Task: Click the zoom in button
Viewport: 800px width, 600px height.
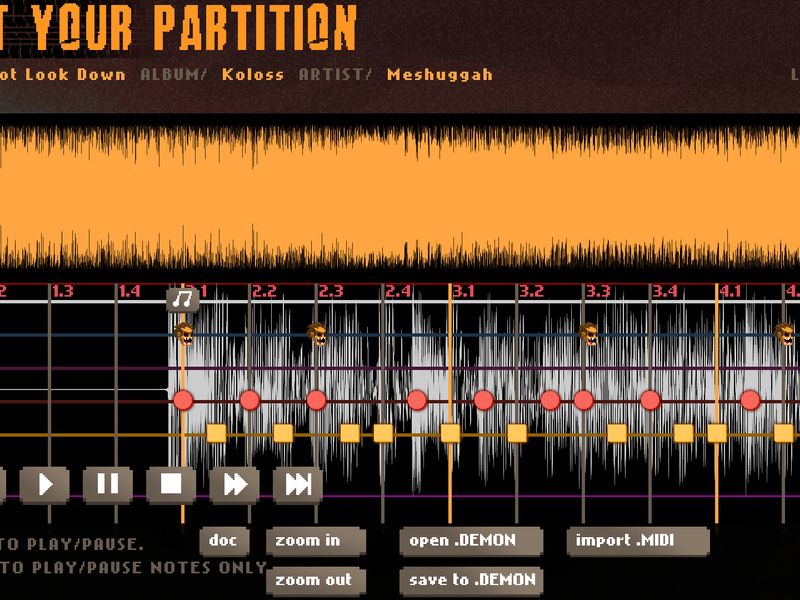Action: (x=316, y=541)
